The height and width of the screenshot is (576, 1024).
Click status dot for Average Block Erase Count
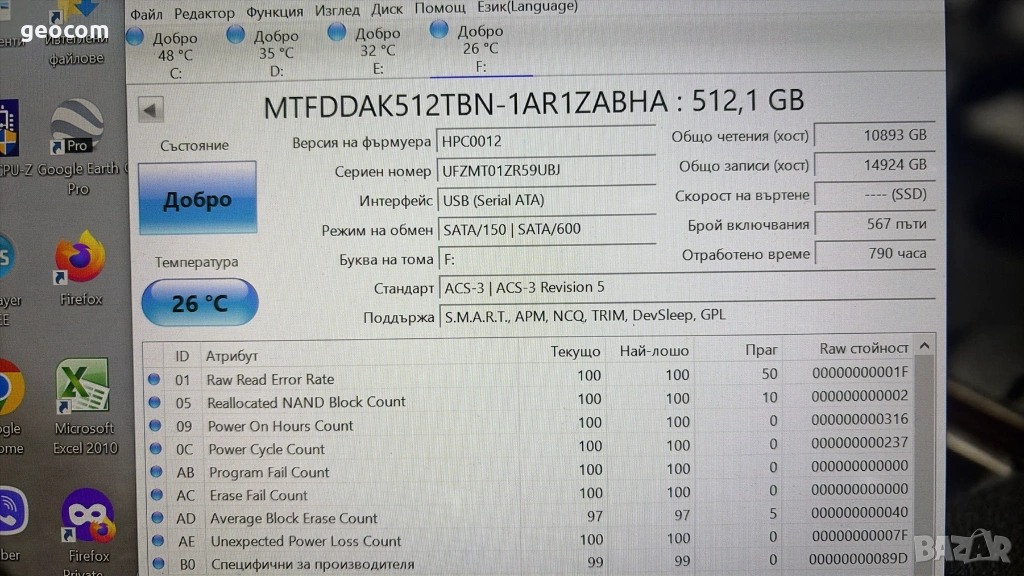click(155, 518)
